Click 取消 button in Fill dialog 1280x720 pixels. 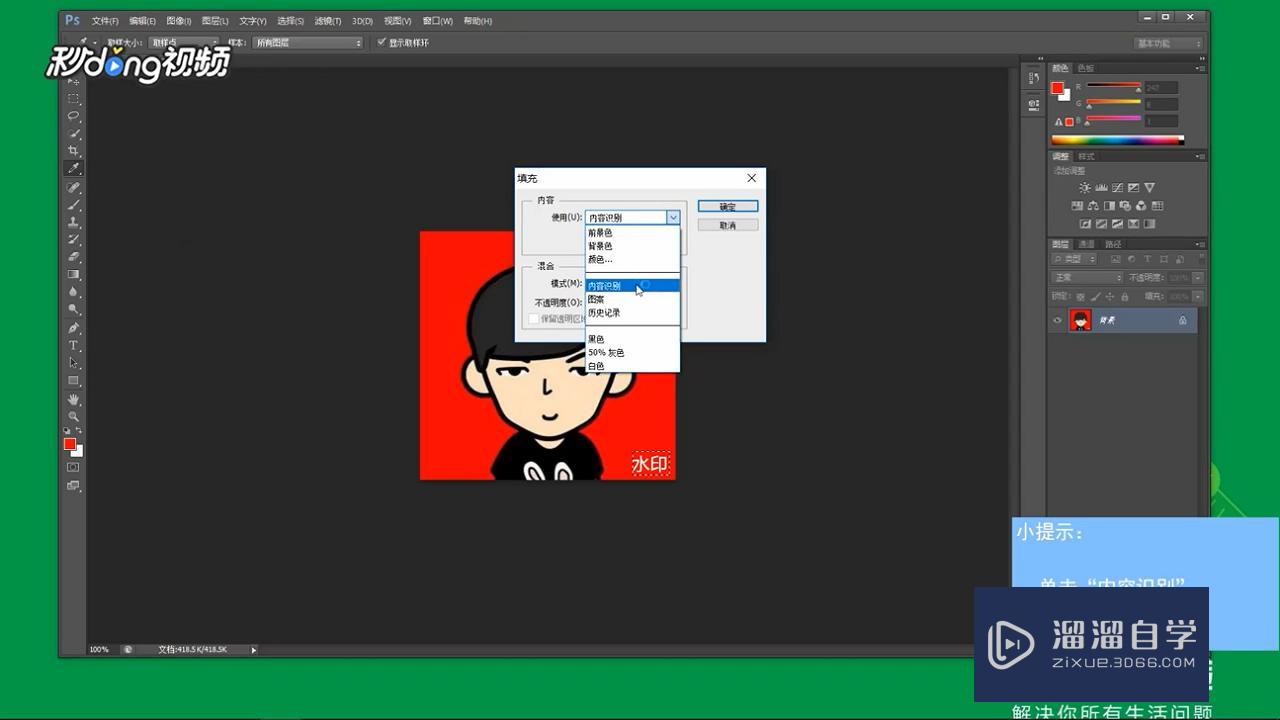(x=728, y=226)
